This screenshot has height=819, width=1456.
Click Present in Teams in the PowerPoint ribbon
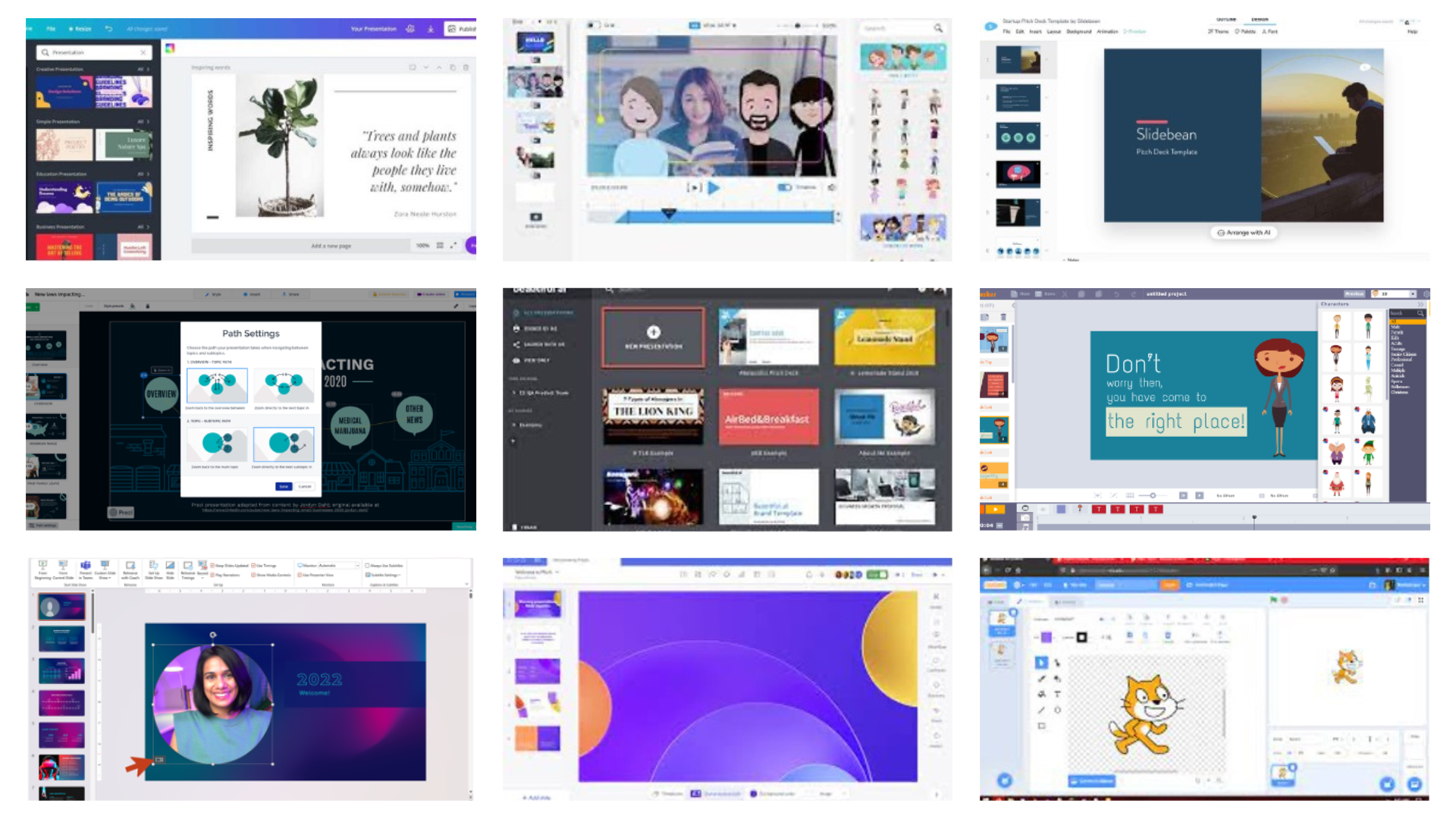pos(85,570)
